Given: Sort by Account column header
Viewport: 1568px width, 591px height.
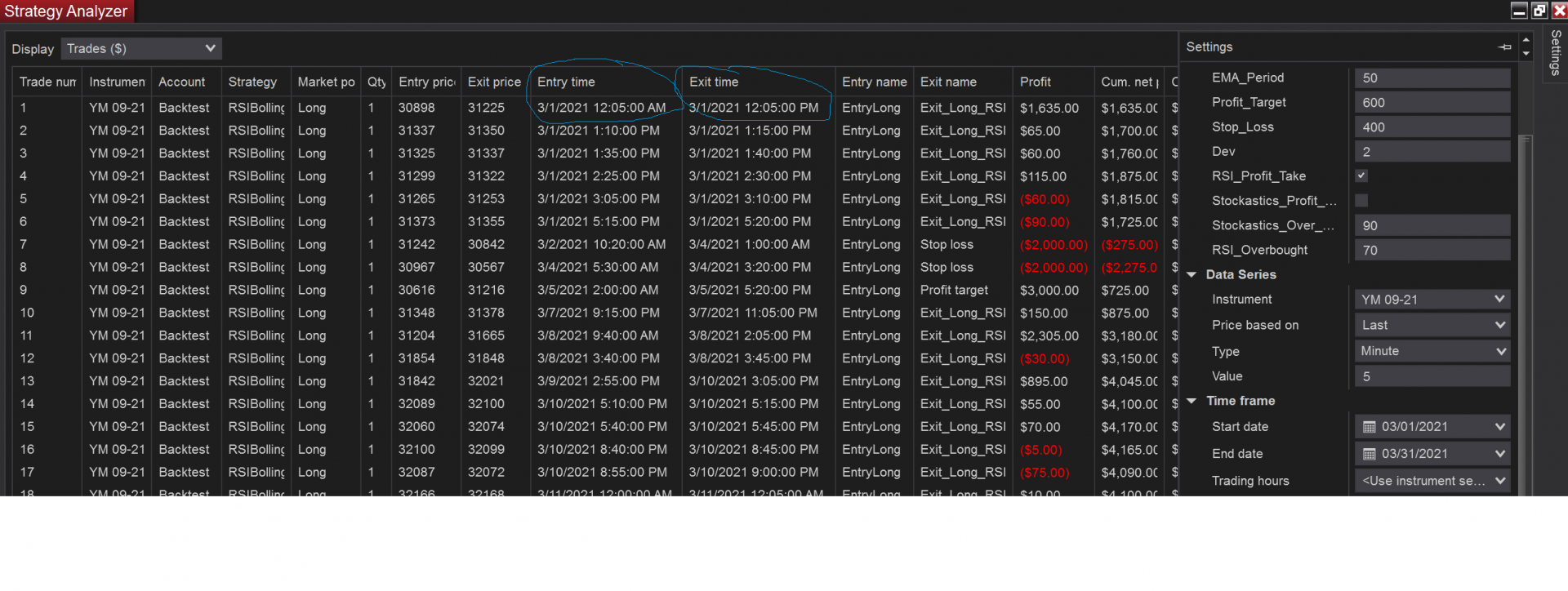Looking at the screenshot, I should 186,82.
